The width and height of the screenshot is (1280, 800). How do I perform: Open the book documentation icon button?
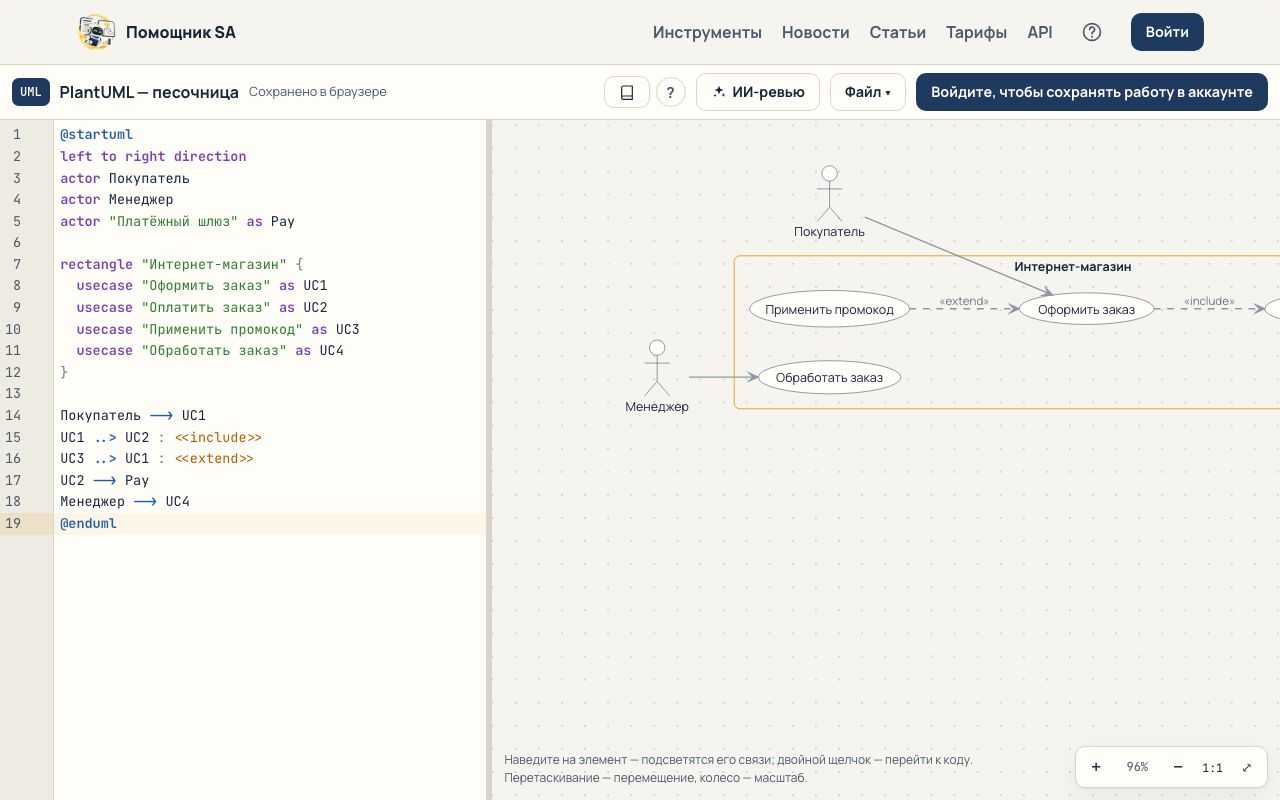[627, 92]
